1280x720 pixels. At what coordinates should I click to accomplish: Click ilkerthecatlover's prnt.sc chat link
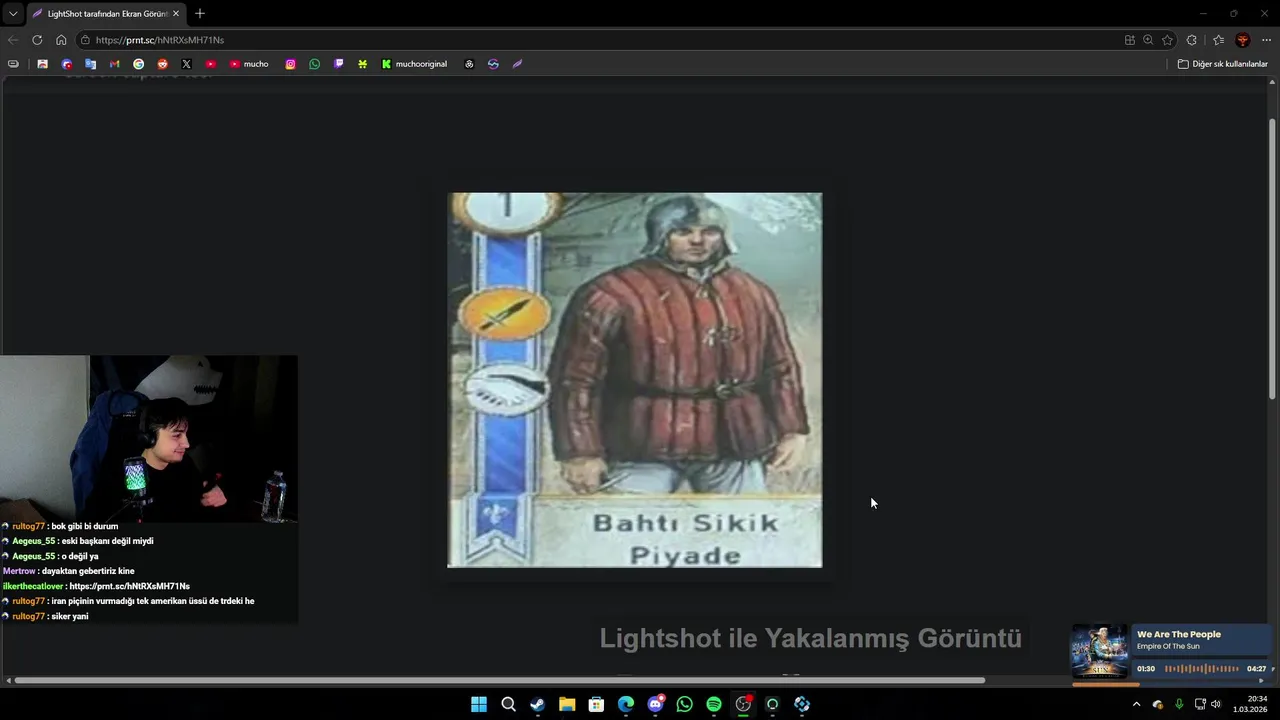[129, 586]
